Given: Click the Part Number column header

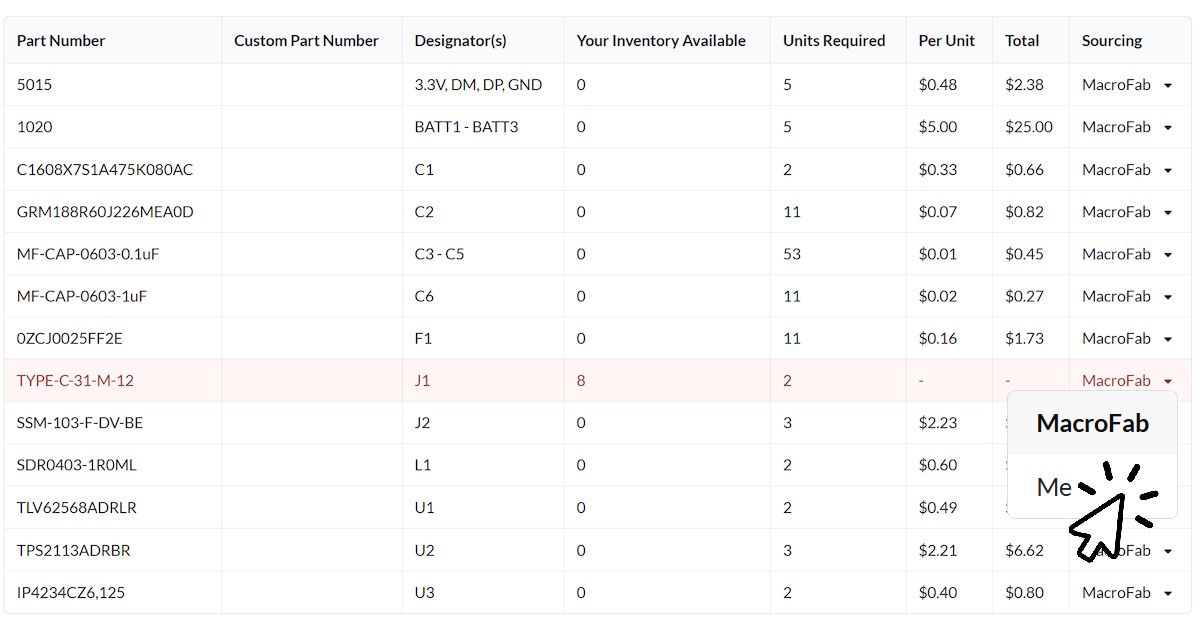Looking at the screenshot, I should tap(61, 41).
